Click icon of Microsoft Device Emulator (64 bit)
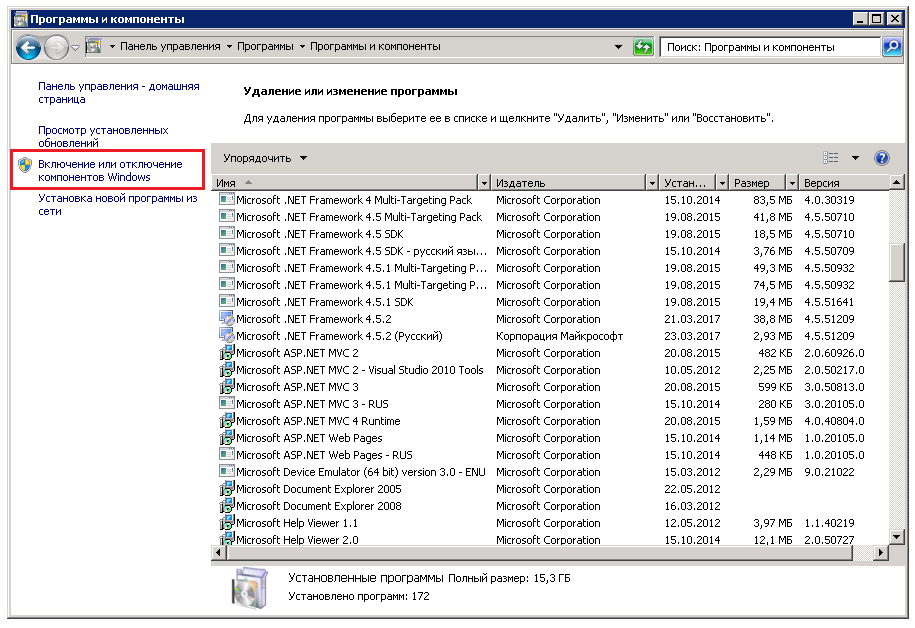Viewport: 915px width, 628px height. point(226,470)
